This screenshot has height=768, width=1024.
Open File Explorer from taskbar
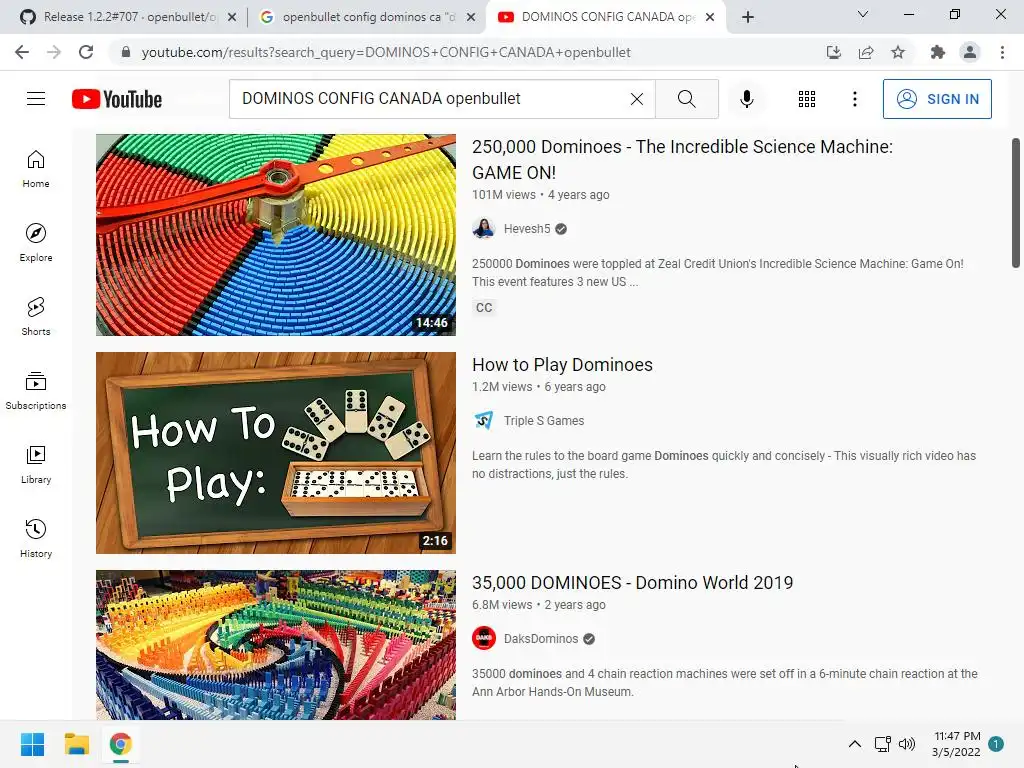tap(76, 744)
